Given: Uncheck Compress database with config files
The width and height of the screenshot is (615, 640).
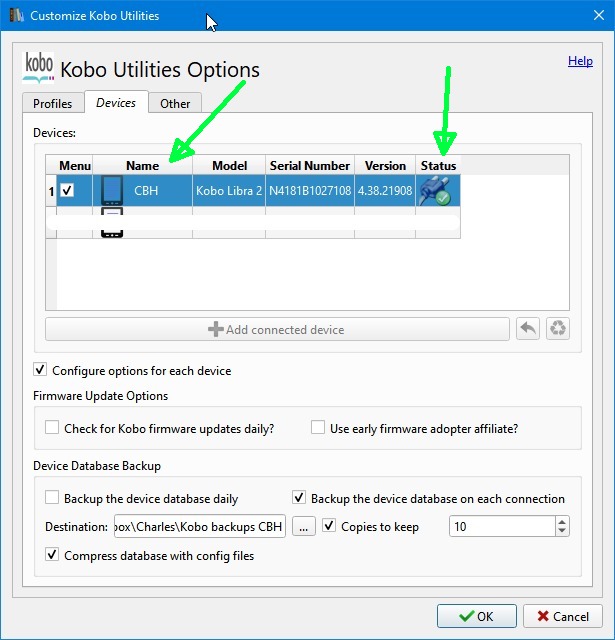Looking at the screenshot, I should point(52,555).
